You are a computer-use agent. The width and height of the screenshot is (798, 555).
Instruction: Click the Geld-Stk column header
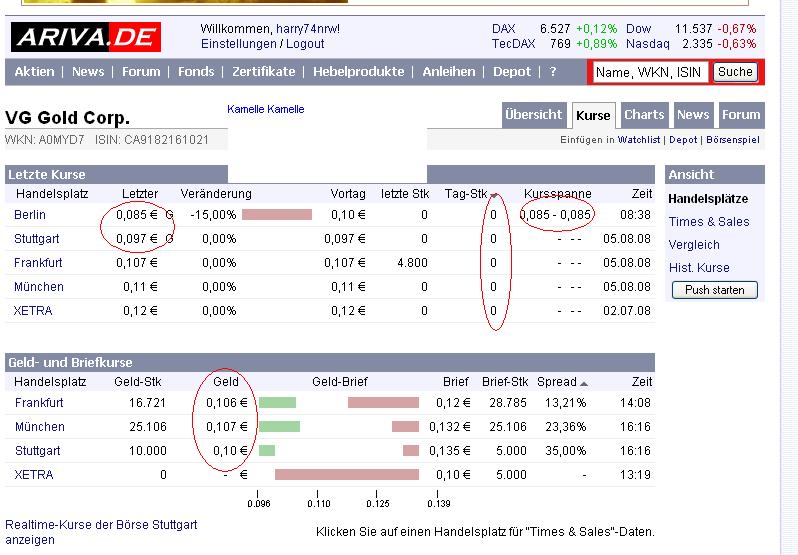coord(137,382)
